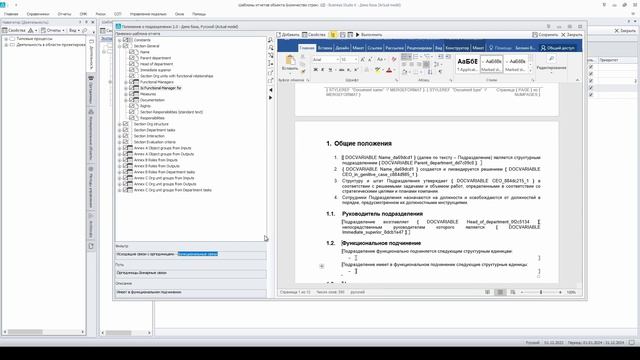Click Общий доступ share button
The width and height of the screenshot is (640, 360).
point(558,48)
